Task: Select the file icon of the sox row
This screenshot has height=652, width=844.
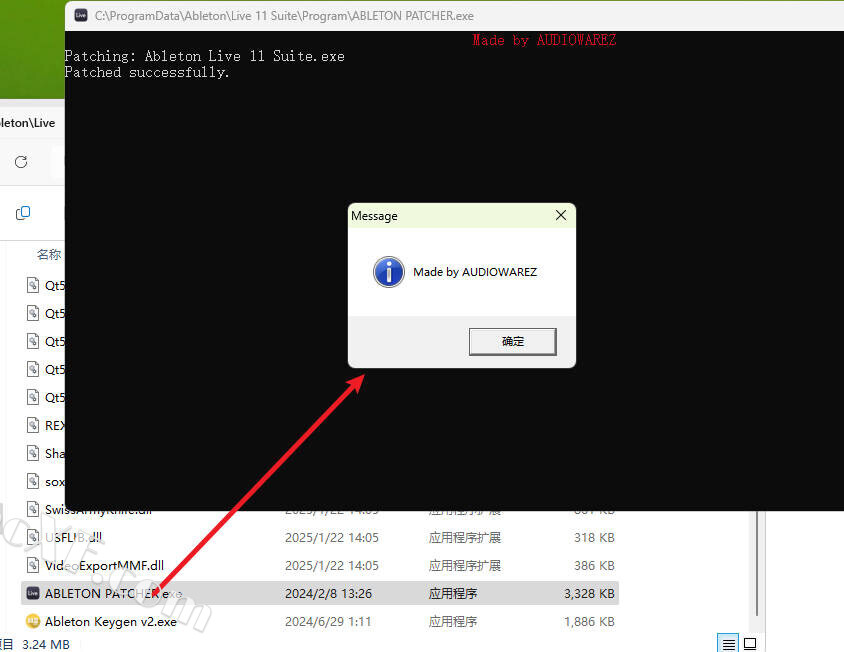Action: (33, 481)
